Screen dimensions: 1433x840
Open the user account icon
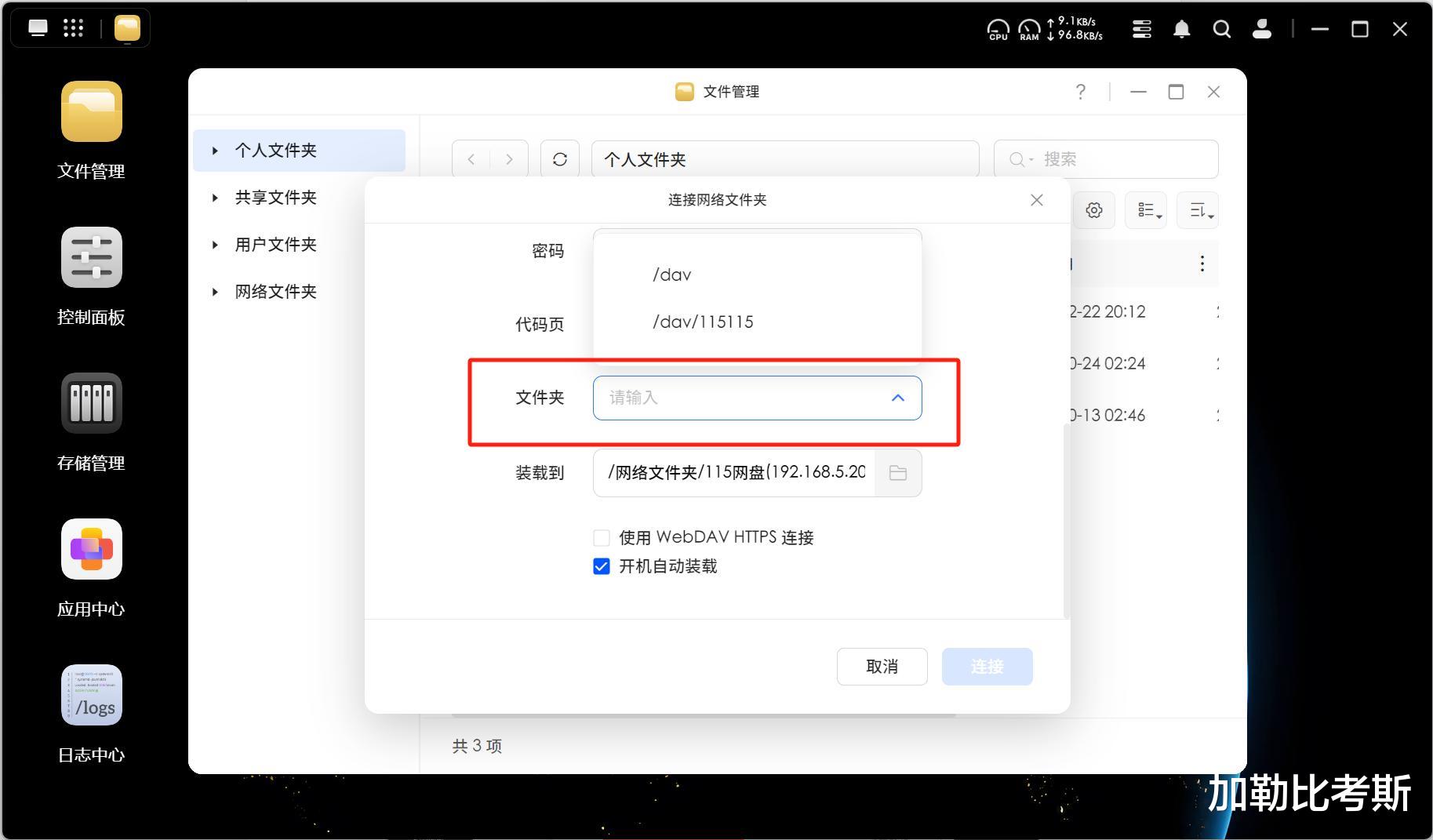(1261, 29)
